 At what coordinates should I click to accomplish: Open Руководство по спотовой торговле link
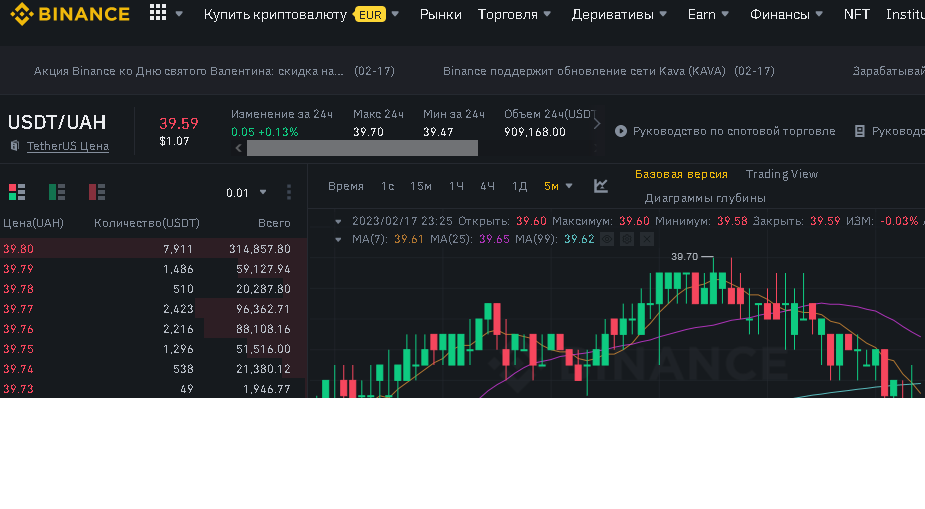pos(734,131)
